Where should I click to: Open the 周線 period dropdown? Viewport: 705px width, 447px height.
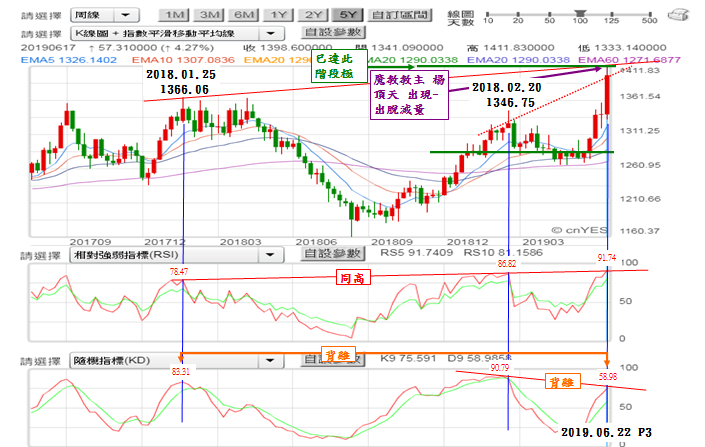click(105, 15)
